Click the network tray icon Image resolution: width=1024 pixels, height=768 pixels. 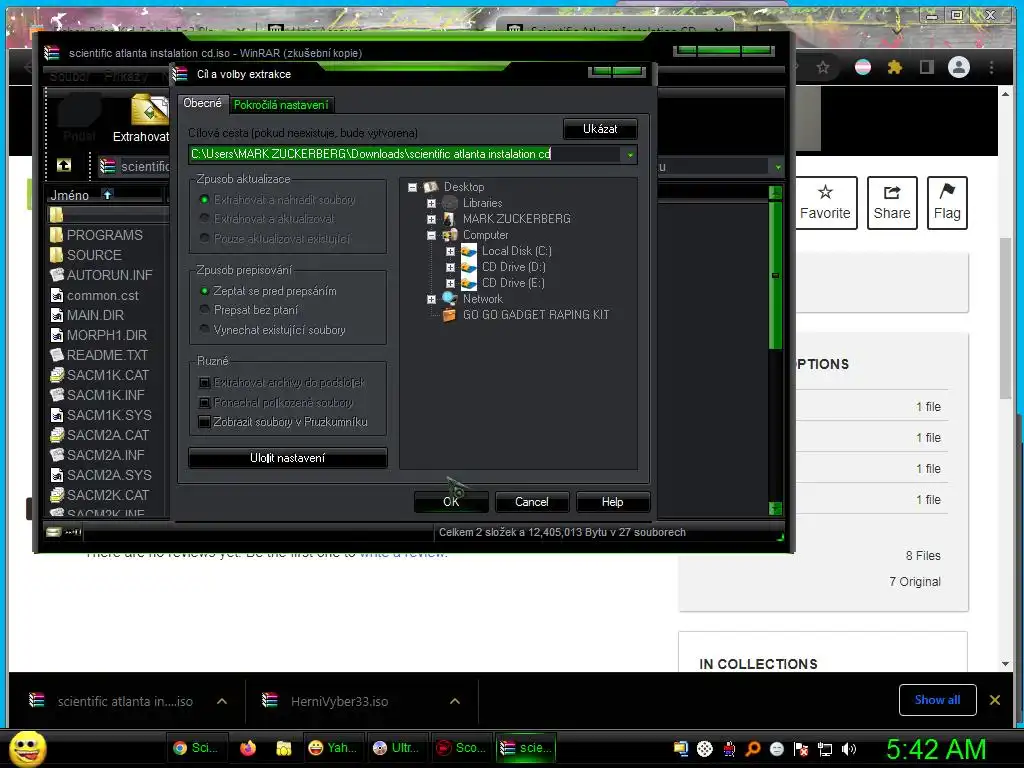(825, 749)
